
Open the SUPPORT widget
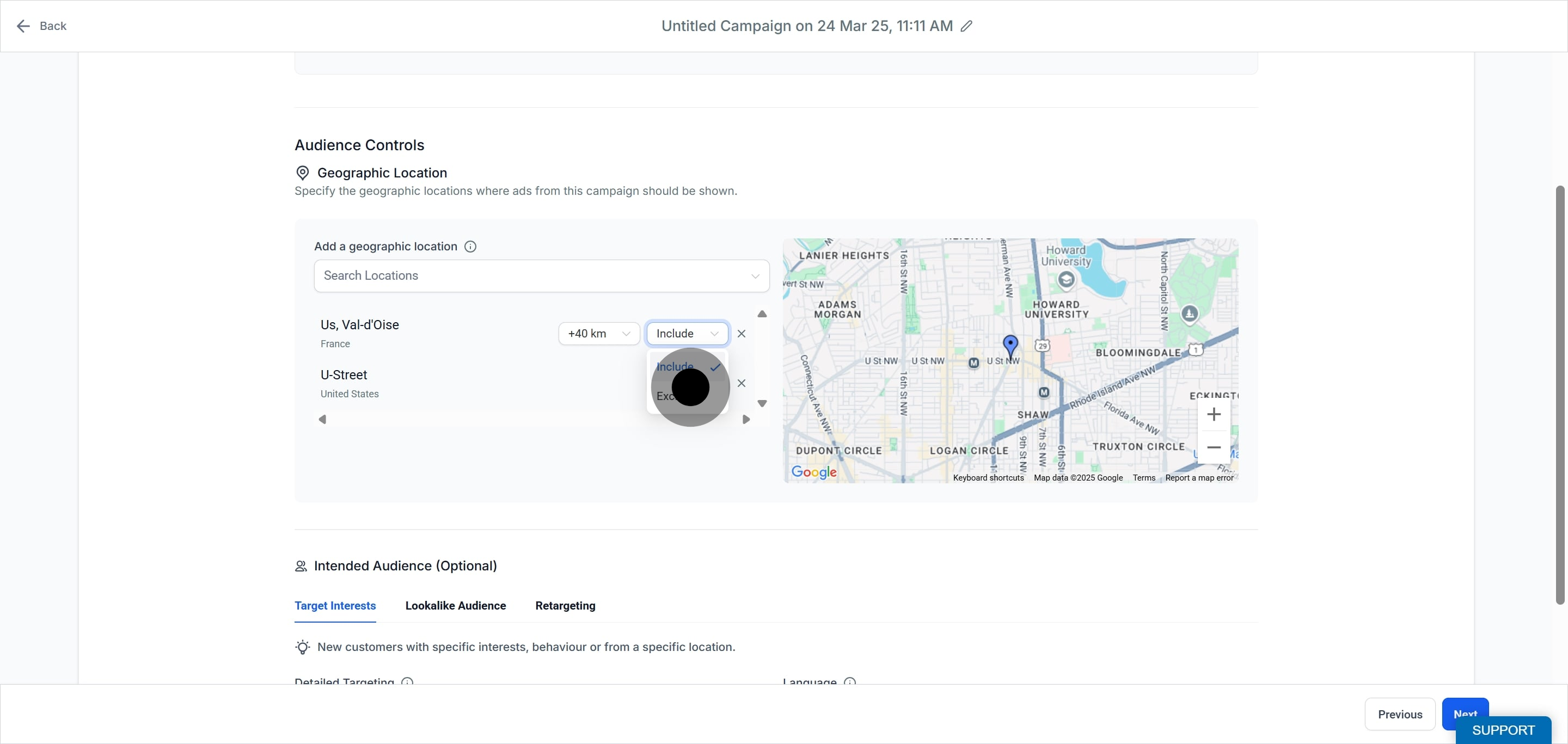pyautogui.click(x=1503, y=730)
